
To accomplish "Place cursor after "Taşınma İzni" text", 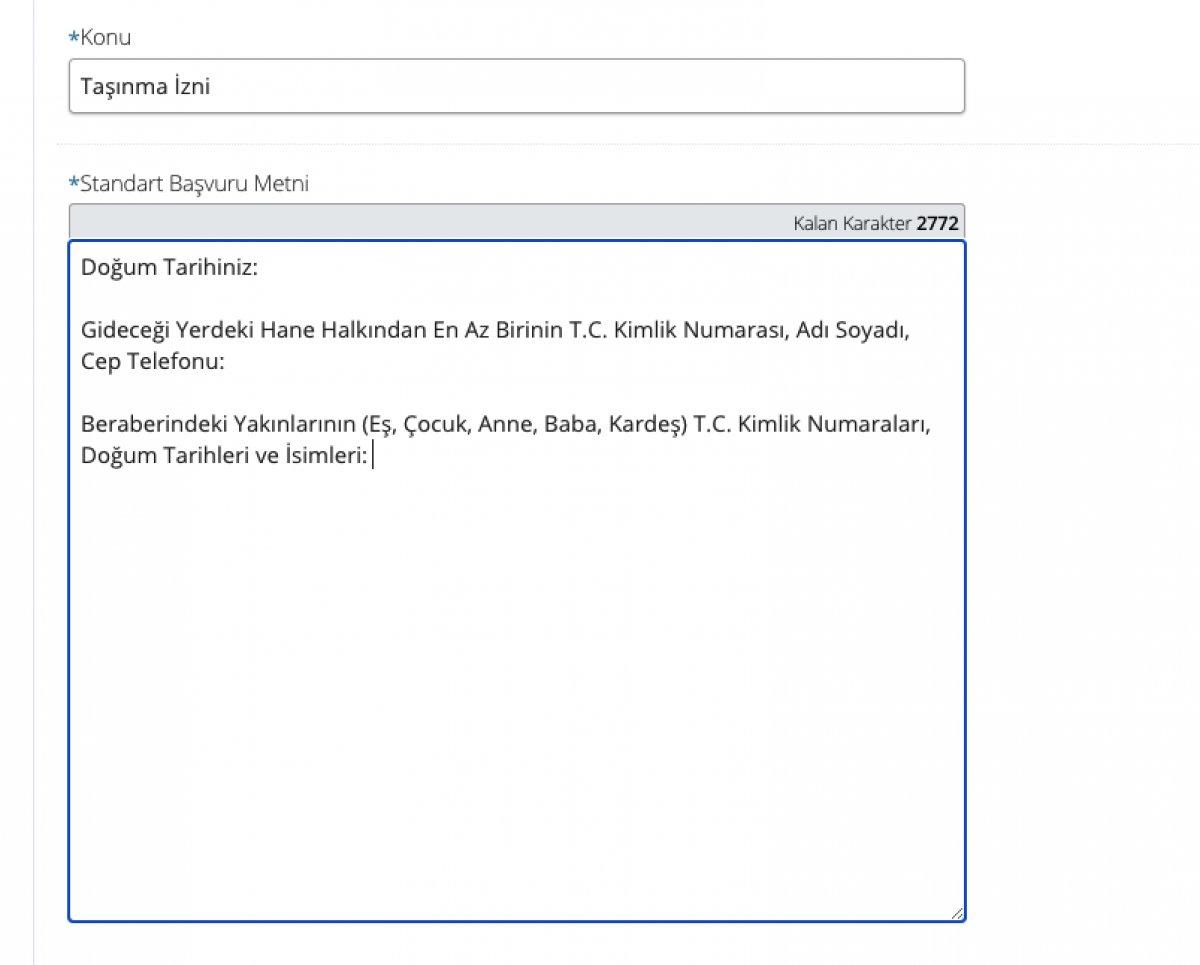I will point(212,87).
